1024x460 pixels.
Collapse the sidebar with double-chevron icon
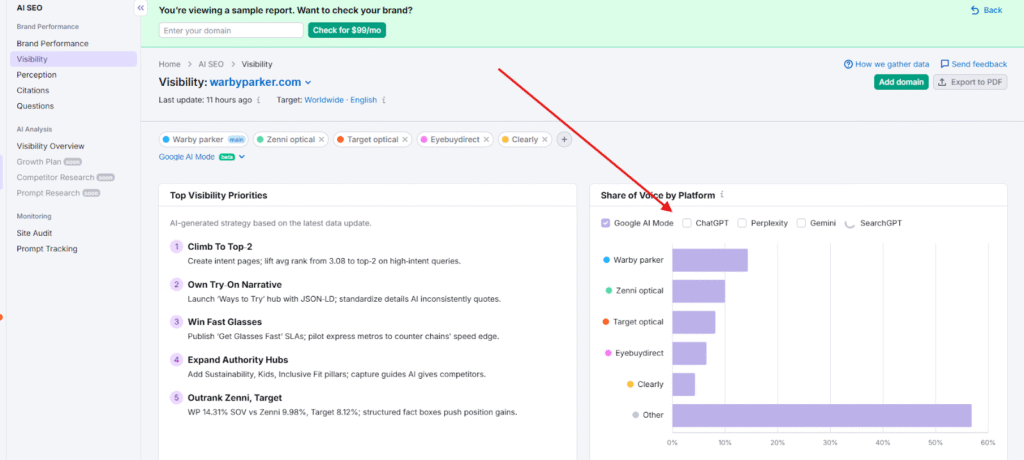(x=140, y=8)
